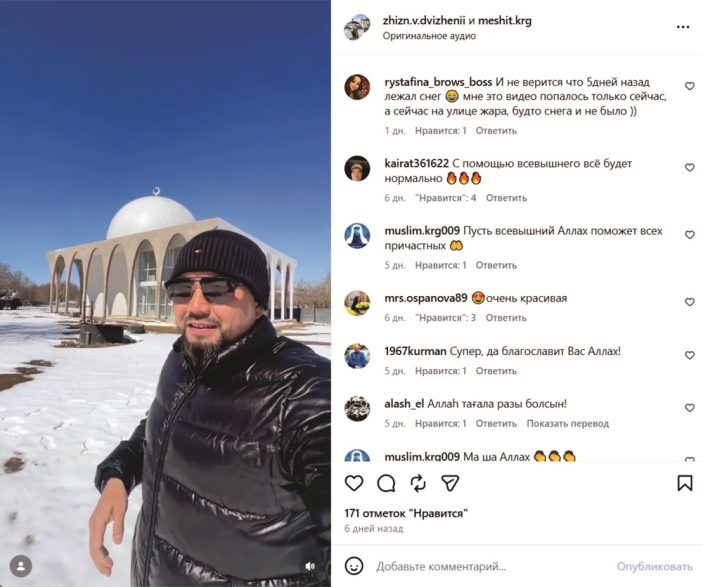Open three-dots more options menu
The height and width of the screenshot is (587, 703).
pyautogui.click(x=683, y=27)
